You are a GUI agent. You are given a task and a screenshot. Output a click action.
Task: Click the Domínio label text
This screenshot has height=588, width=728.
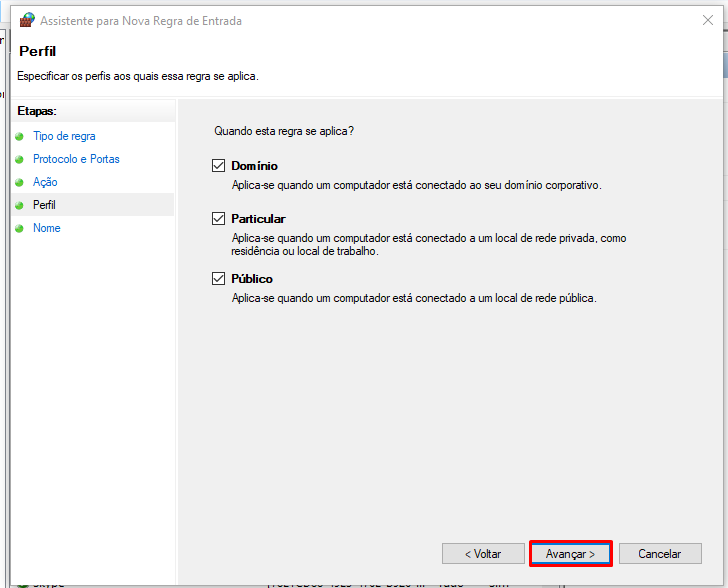tap(254, 166)
